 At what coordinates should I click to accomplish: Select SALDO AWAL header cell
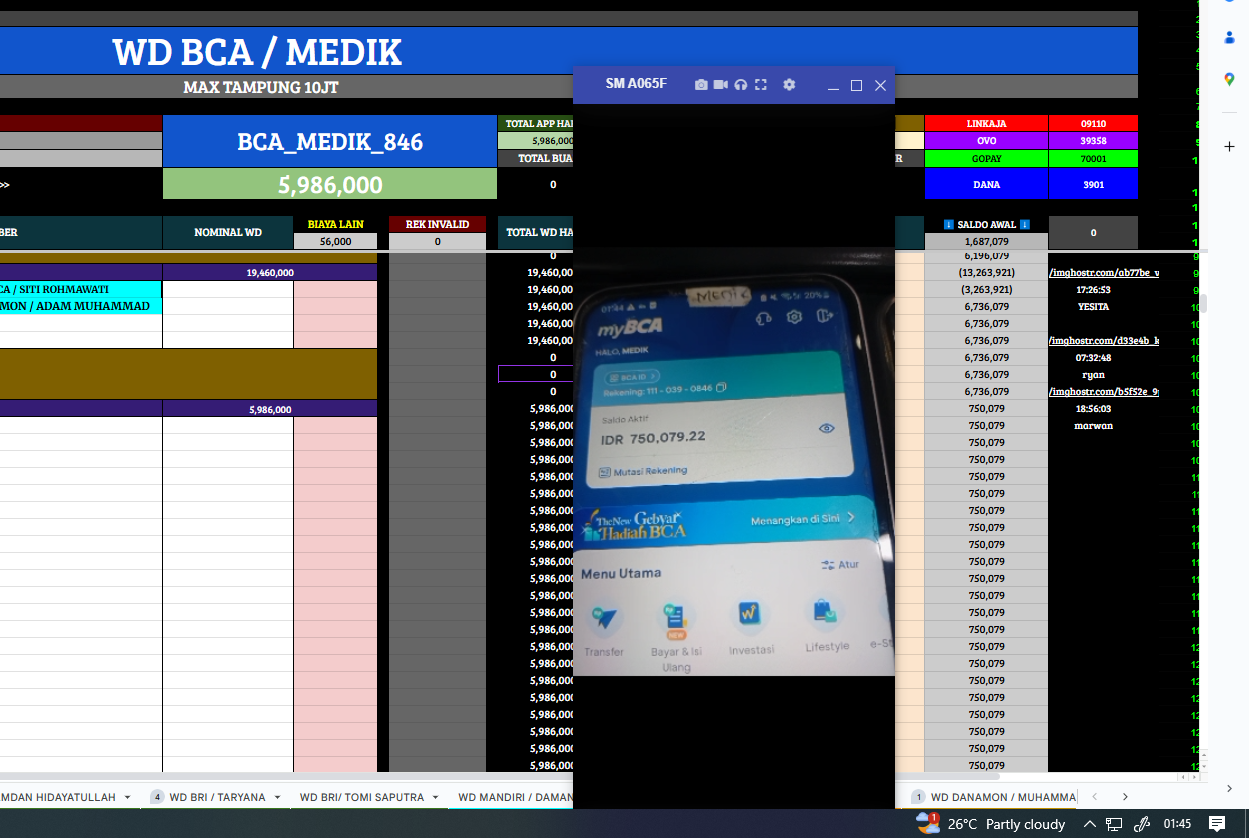[x=986, y=224]
